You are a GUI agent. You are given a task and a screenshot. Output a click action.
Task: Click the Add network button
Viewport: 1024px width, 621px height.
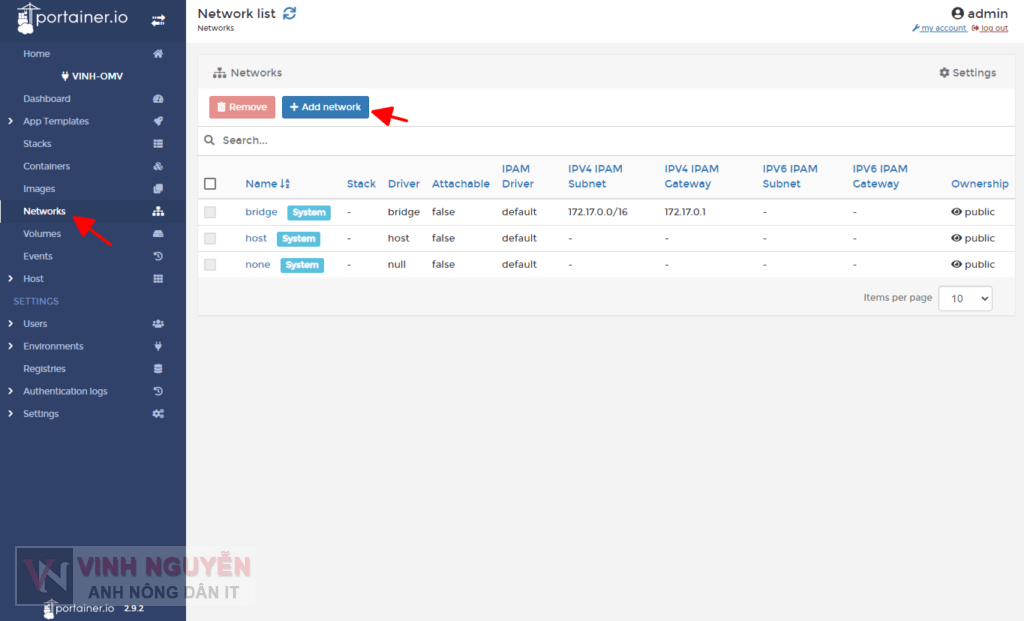[325, 106]
